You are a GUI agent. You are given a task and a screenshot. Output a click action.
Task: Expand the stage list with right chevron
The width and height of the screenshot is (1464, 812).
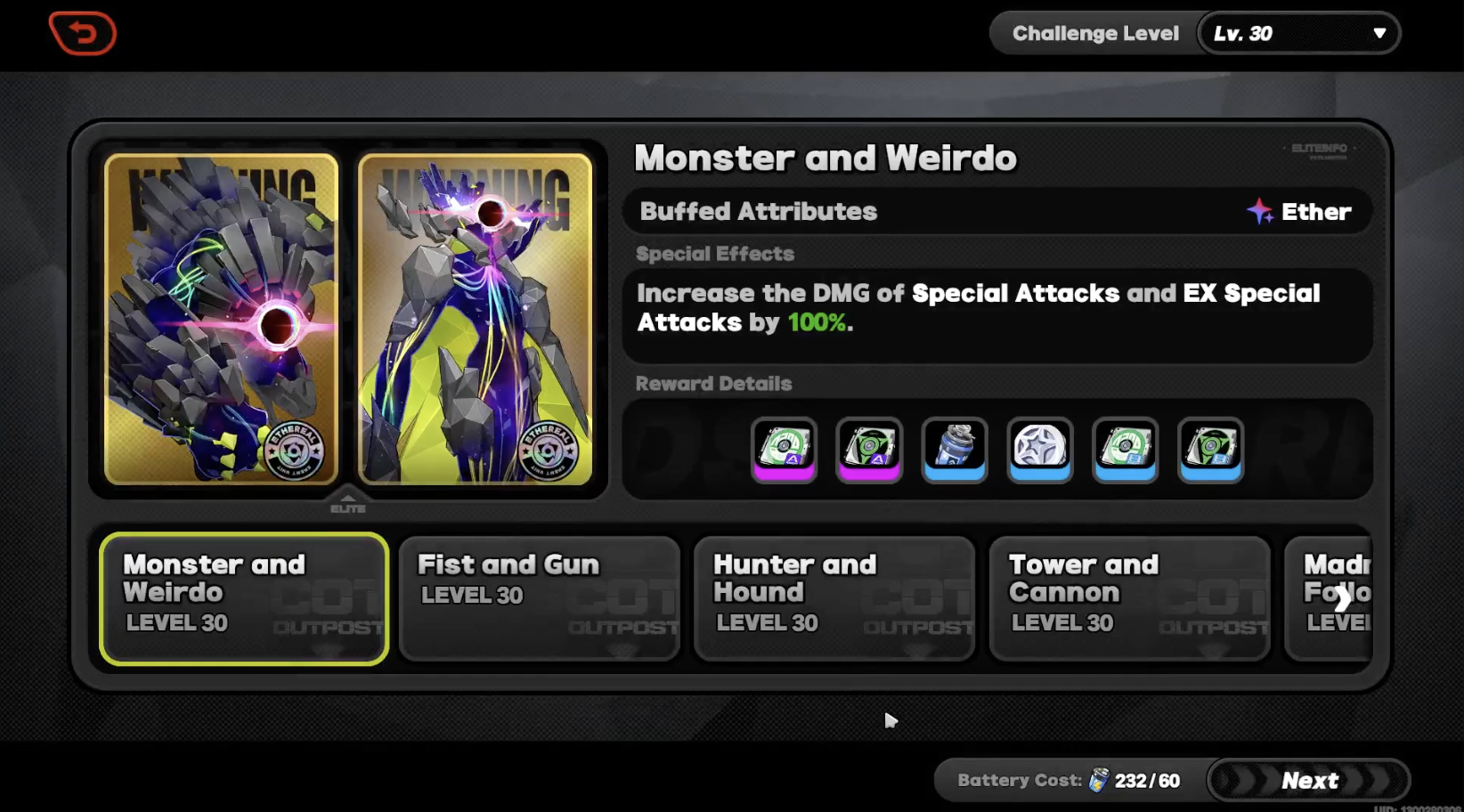pyautogui.click(x=1342, y=598)
